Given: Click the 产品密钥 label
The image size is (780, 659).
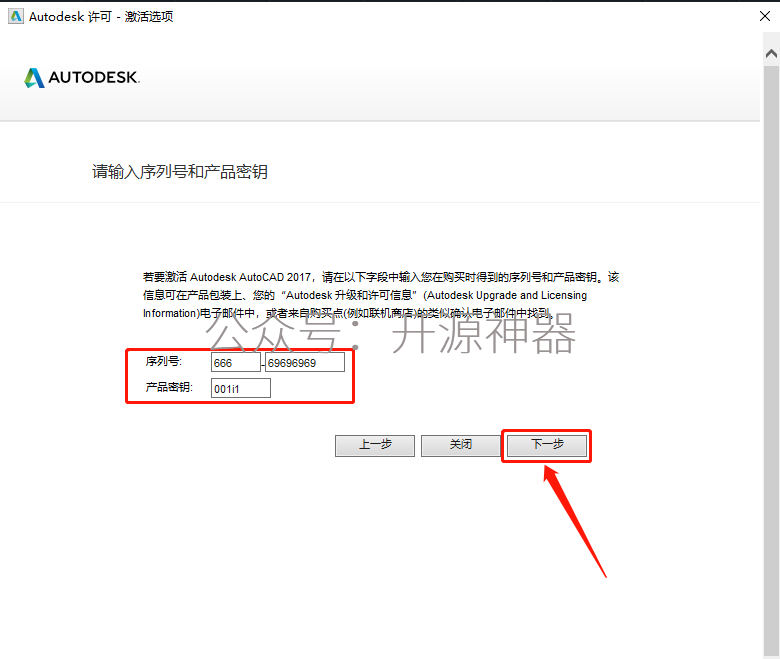Looking at the screenshot, I should point(169,387).
